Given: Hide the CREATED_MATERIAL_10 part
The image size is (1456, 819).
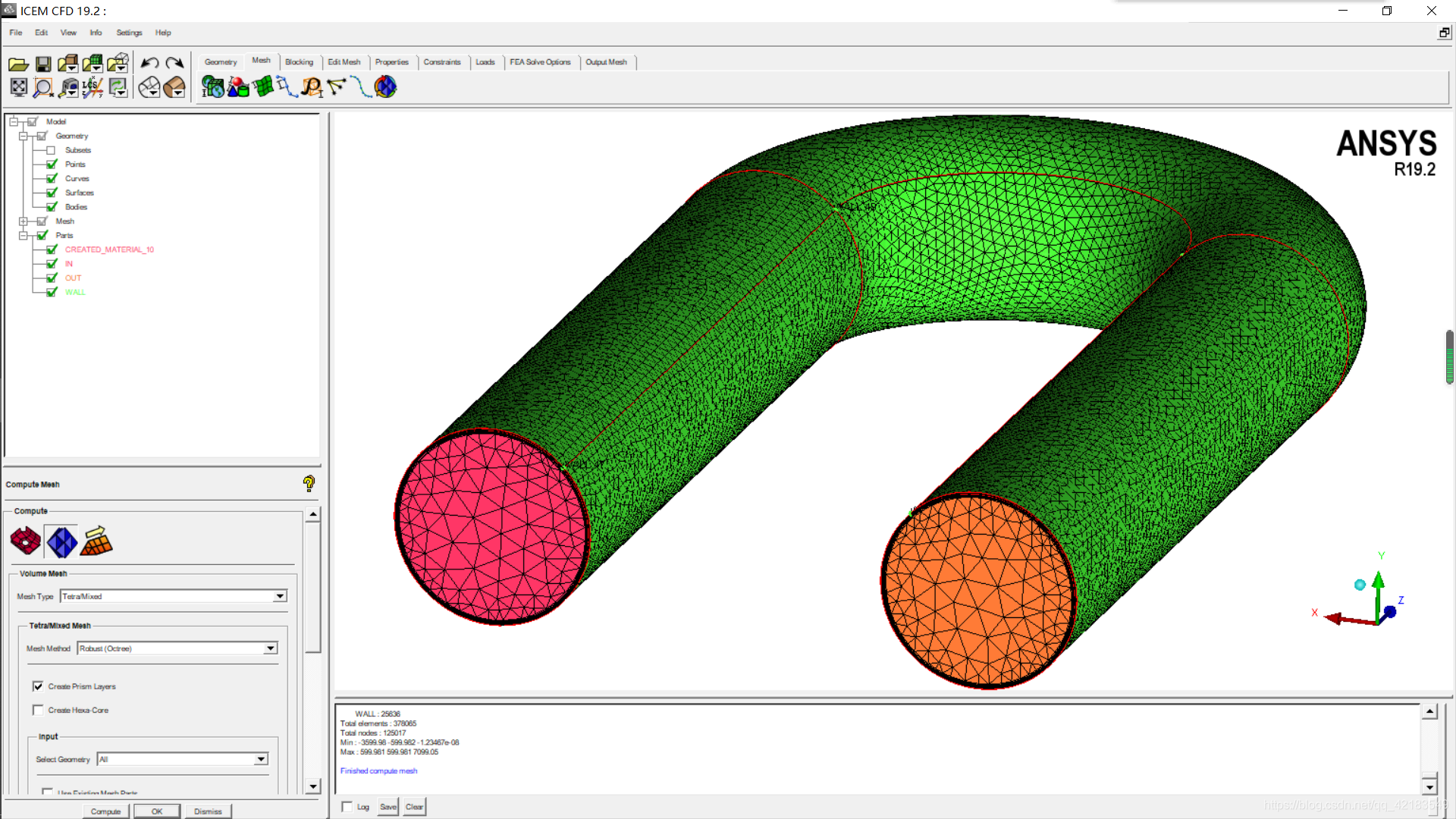Looking at the screenshot, I should 52,249.
